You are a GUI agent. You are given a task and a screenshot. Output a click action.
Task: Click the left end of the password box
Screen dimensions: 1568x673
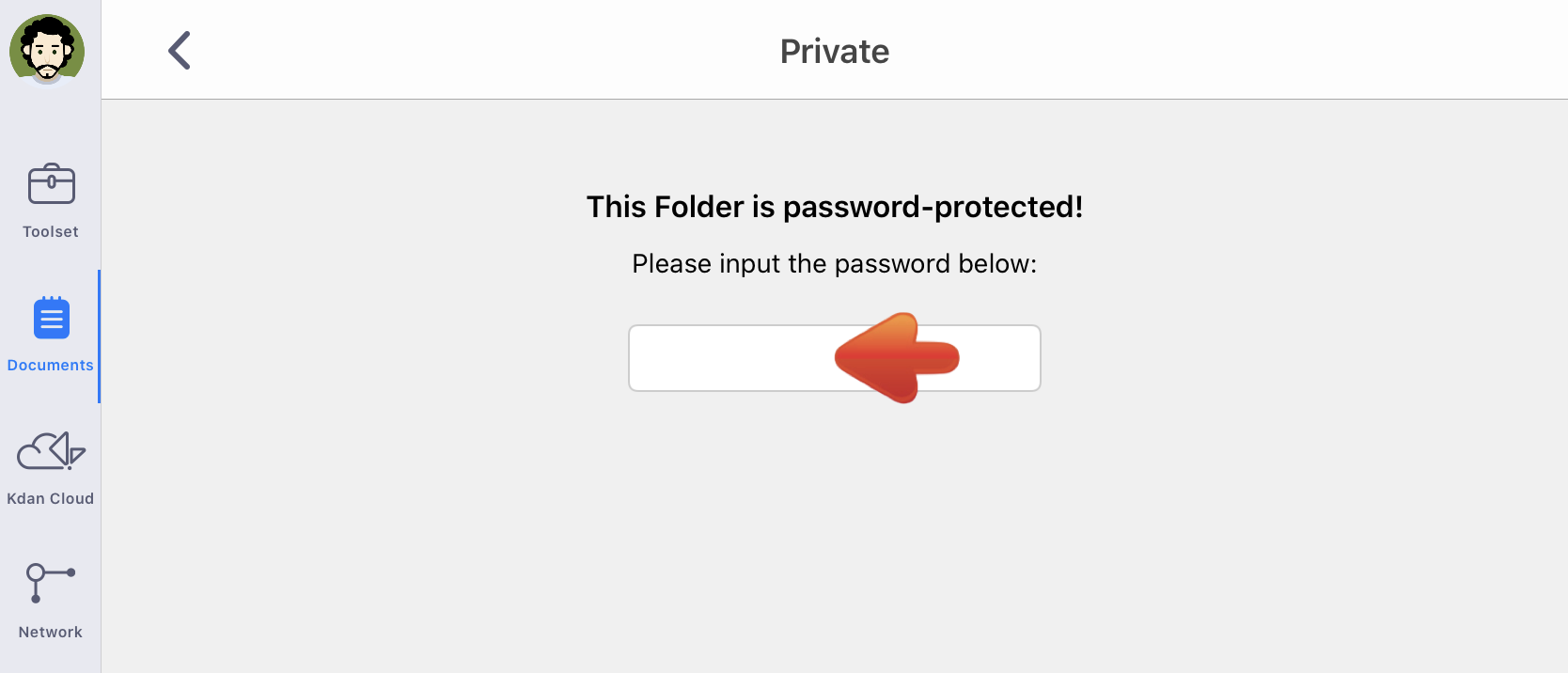pyautogui.click(x=658, y=358)
